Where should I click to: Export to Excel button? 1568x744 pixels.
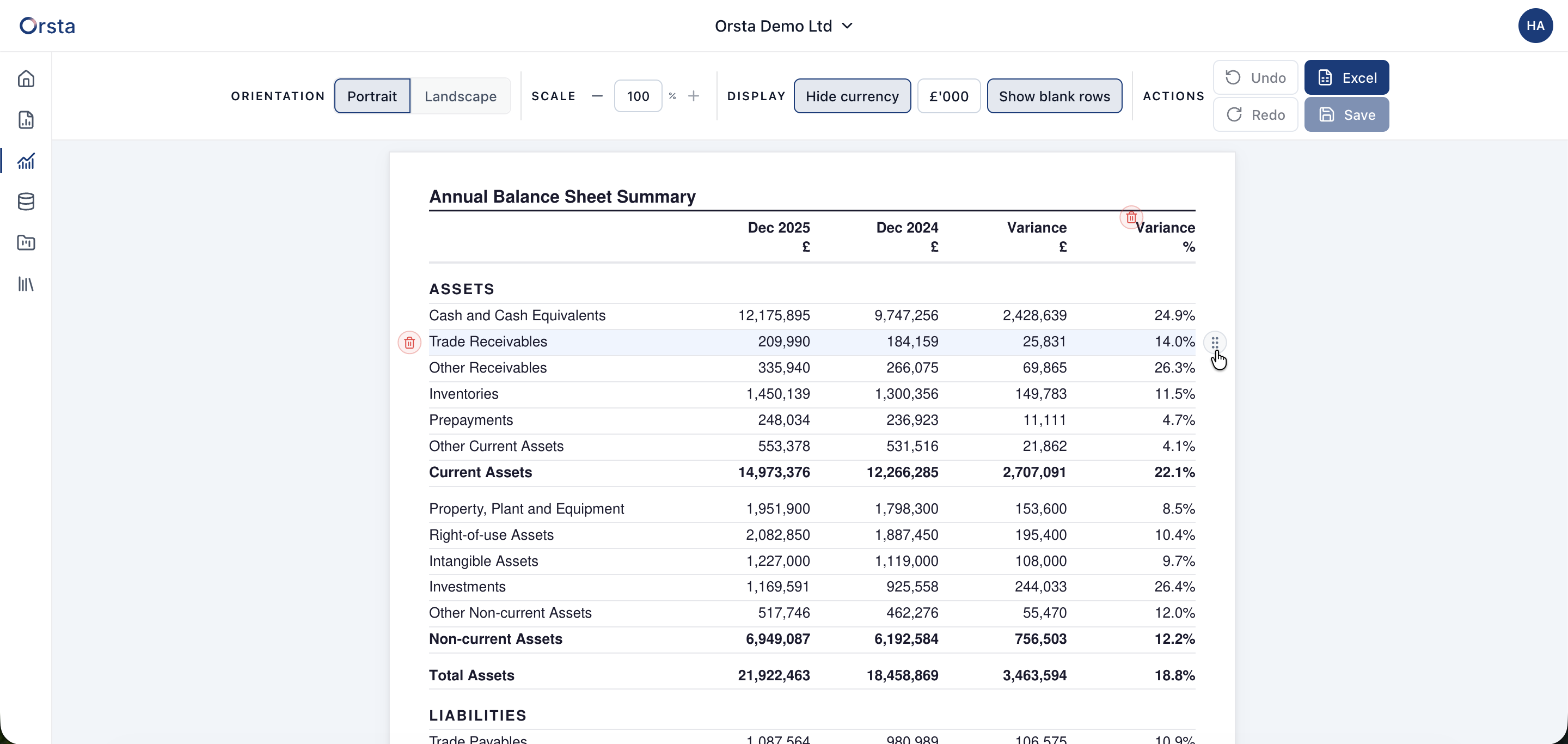tap(1346, 77)
